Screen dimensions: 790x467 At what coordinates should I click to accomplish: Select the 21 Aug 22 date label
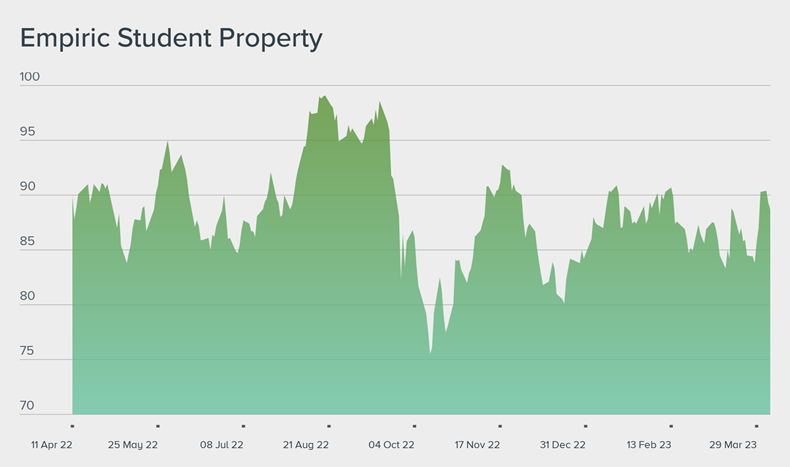pyautogui.click(x=307, y=444)
